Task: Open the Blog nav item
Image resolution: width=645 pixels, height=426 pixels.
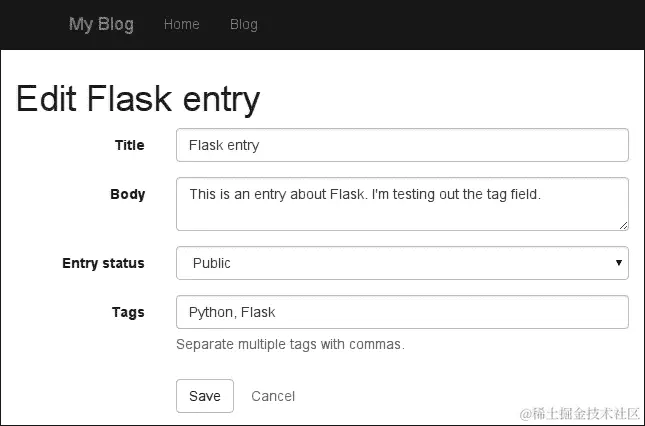Action: pyautogui.click(x=243, y=25)
